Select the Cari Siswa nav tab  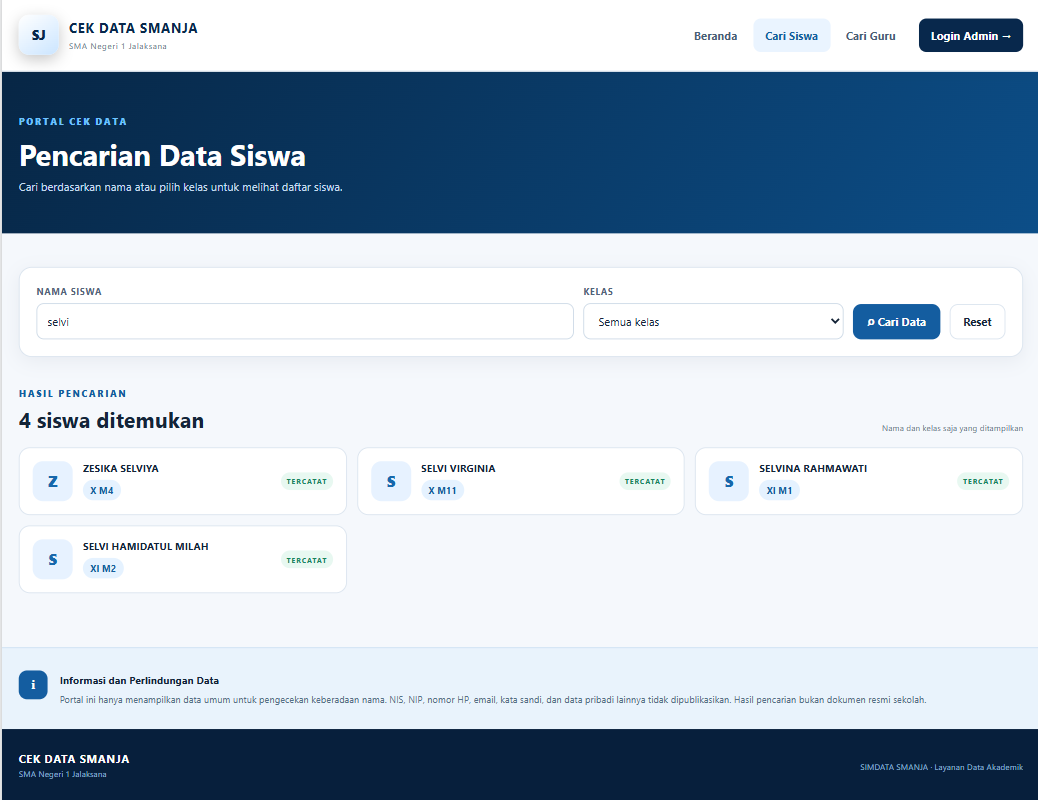coord(792,36)
